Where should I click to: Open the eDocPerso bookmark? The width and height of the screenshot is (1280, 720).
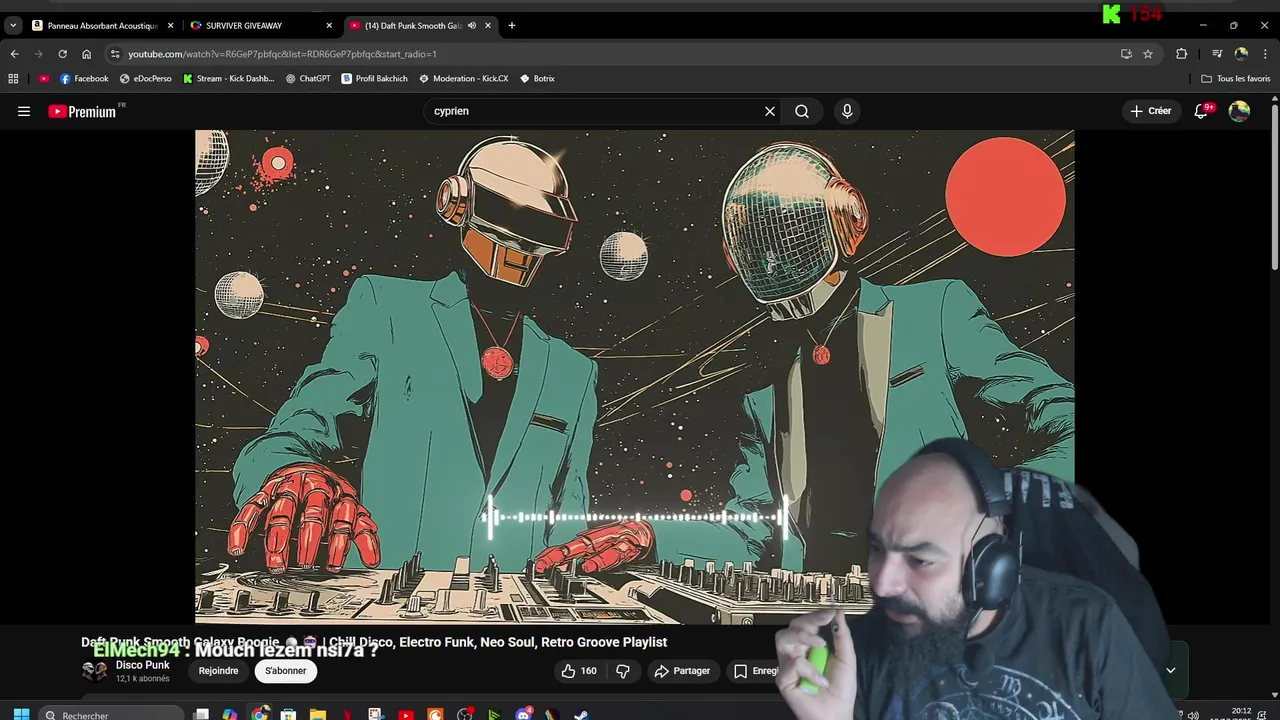coord(146,78)
